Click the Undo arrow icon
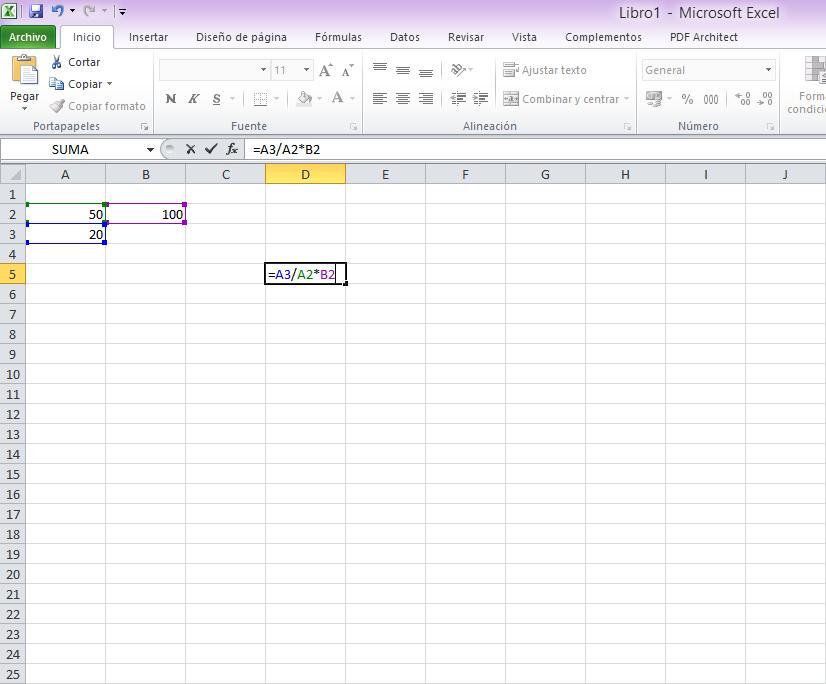 tap(57, 12)
